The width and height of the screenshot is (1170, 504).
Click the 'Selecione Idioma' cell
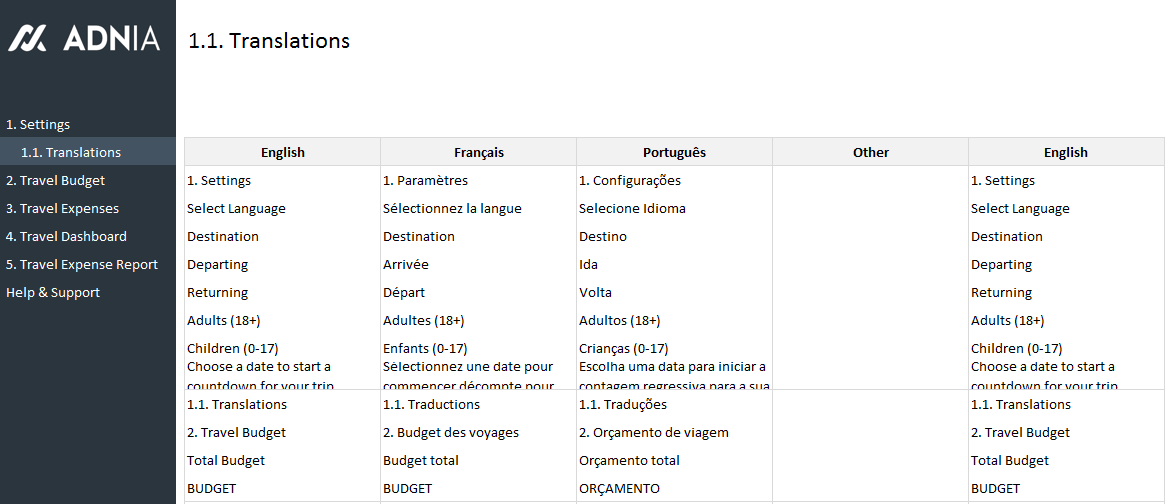point(632,209)
